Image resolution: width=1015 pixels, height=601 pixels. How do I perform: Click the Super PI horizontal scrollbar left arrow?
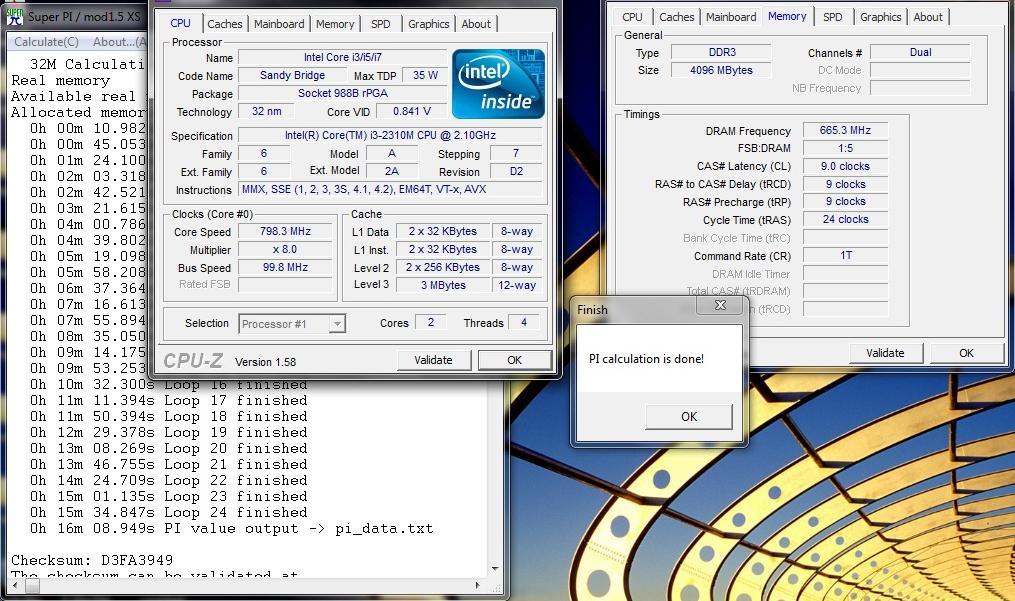[x=15, y=585]
